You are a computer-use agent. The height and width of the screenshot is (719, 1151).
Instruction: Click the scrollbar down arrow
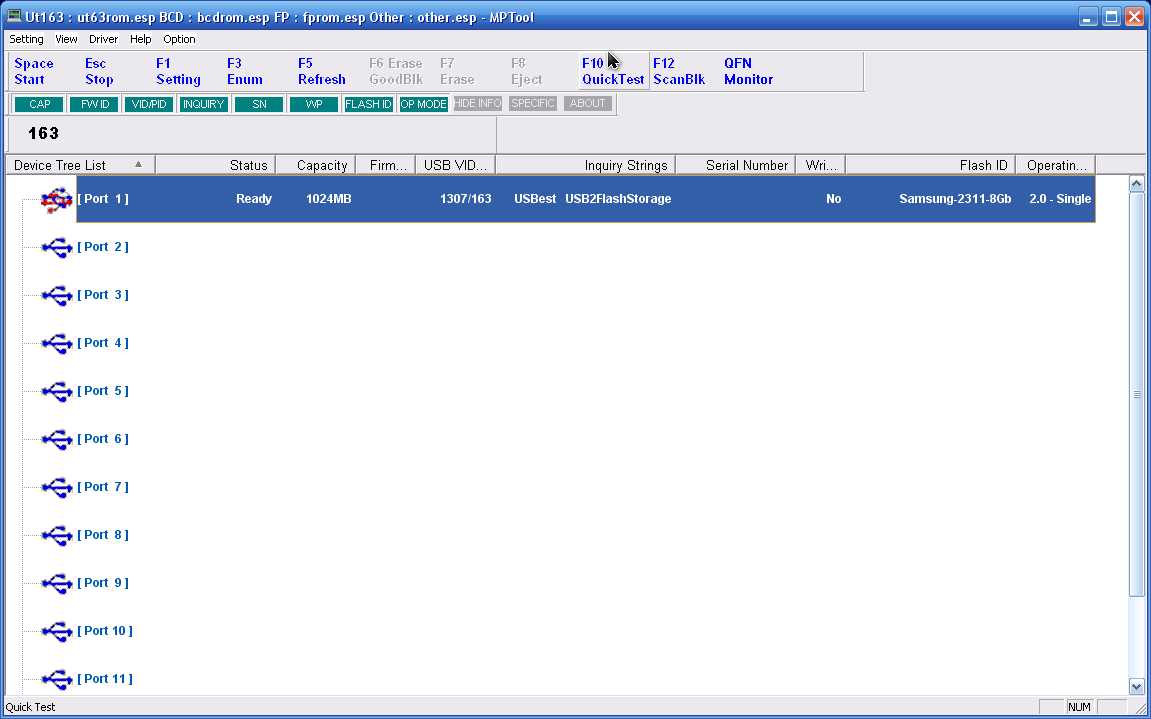coord(1136,686)
